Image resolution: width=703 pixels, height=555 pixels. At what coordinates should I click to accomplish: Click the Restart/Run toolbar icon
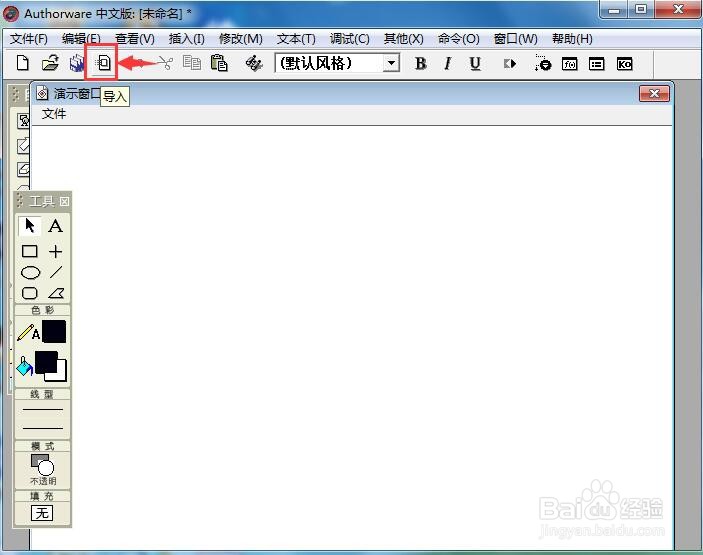510,64
